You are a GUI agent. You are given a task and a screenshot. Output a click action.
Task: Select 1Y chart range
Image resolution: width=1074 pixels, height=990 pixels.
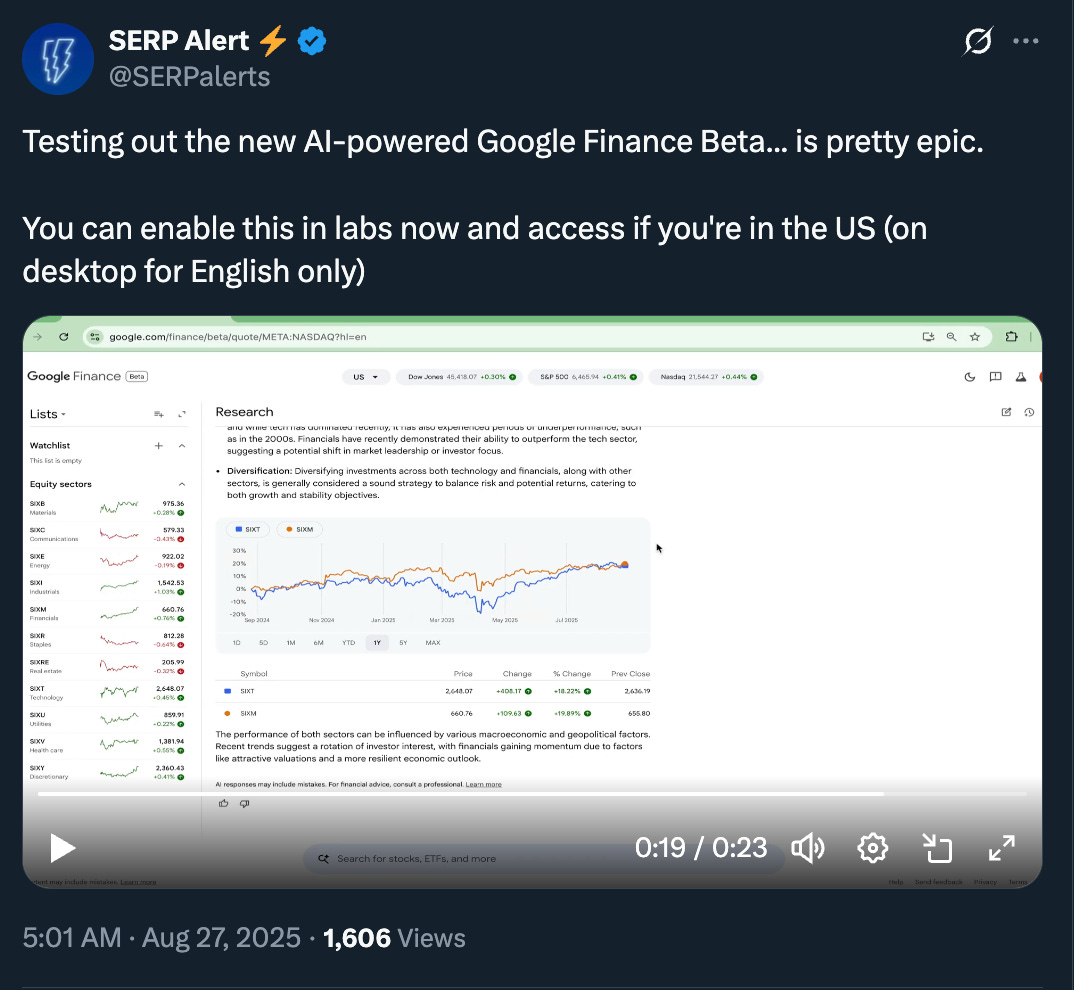(x=377, y=643)
